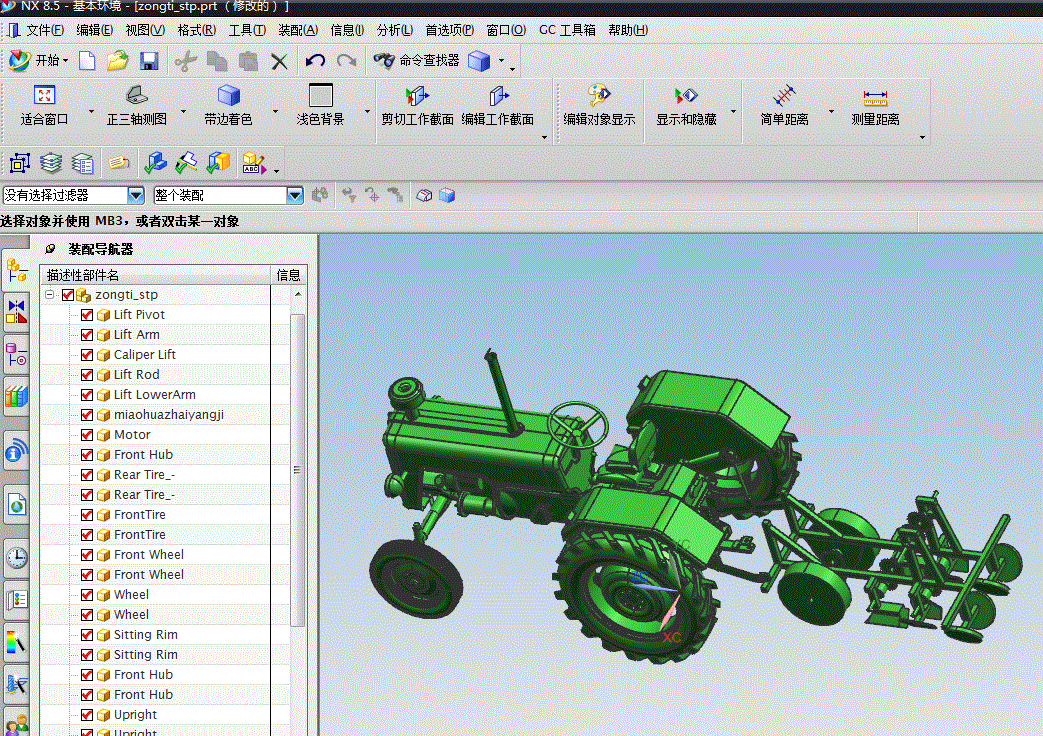Viewport: 1043px width, 736px height.
Task: Click the layer settings stack icon
Action: coord(51,162)
